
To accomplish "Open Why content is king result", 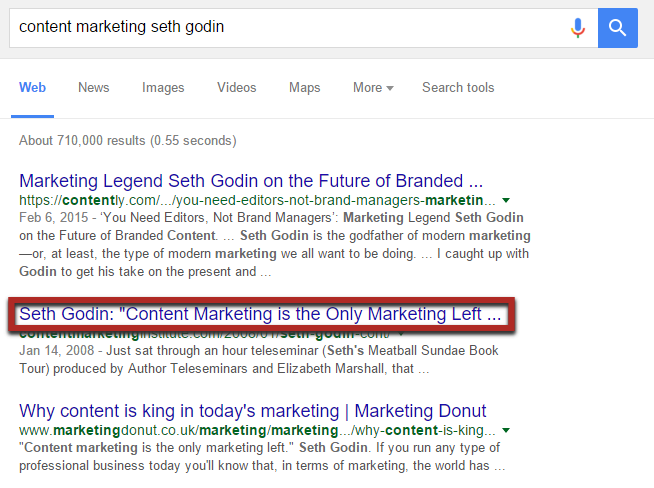I will click(x=253, y=411).
